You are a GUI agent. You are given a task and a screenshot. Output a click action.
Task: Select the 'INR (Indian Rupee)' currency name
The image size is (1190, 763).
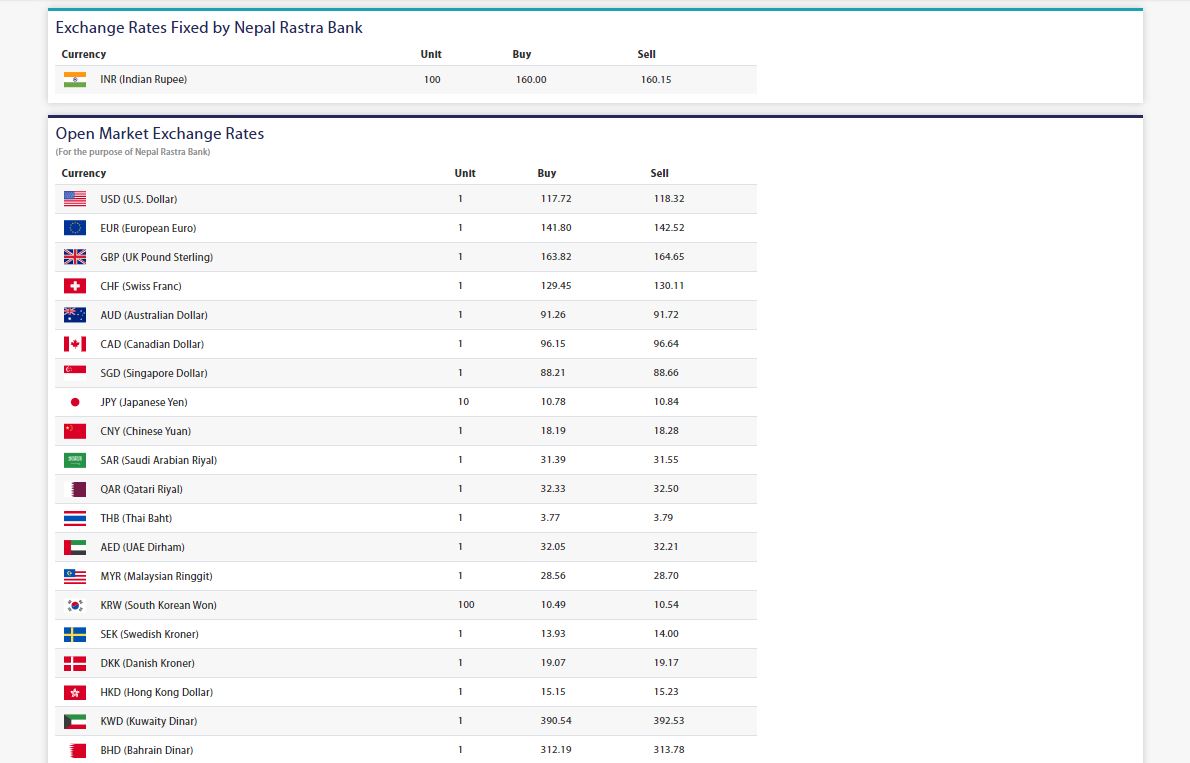tap(143, 80)
